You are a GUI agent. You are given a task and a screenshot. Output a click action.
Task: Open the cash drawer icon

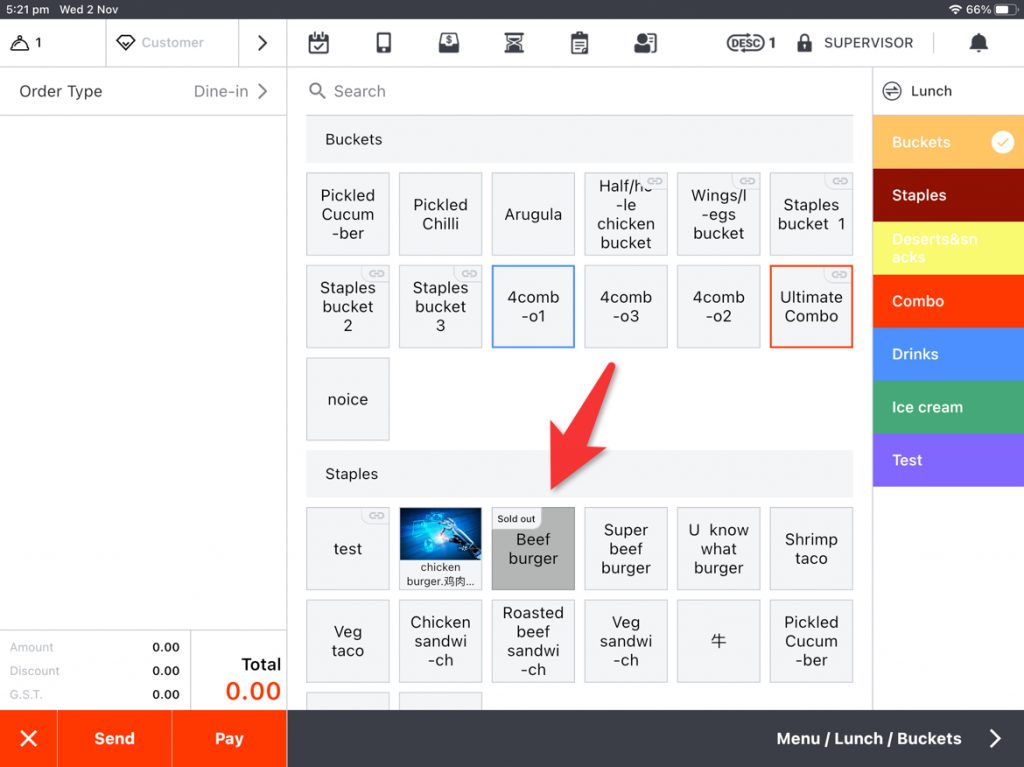click(449, 43)
